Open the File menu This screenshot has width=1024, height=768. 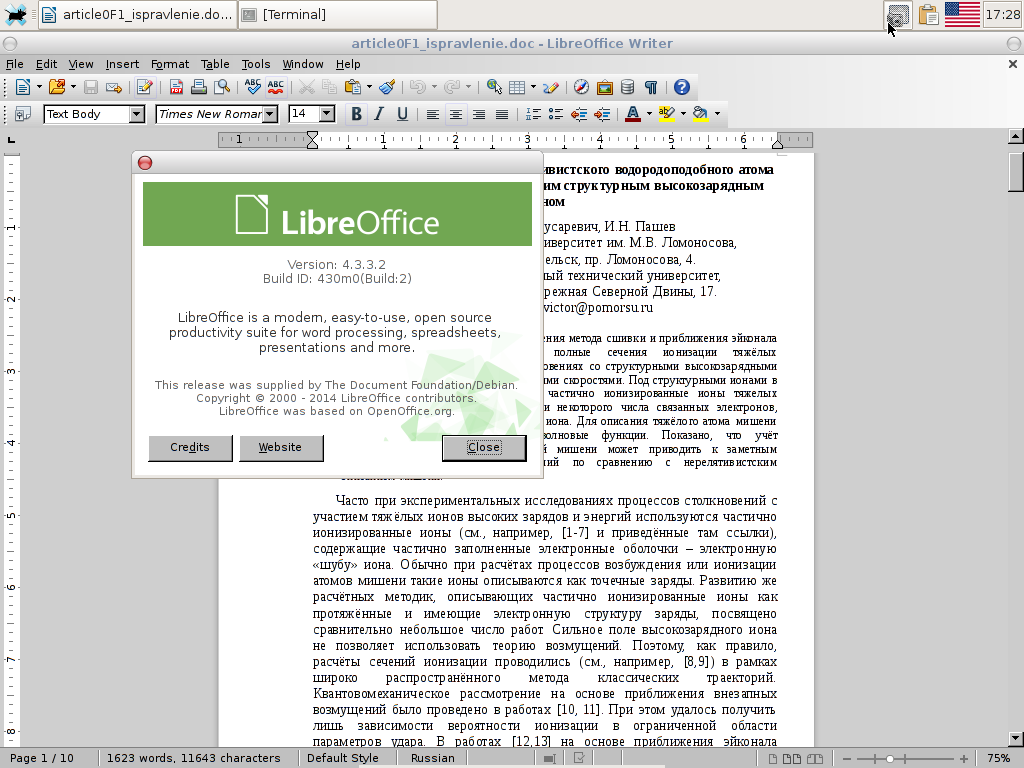(x=14, y=64)
